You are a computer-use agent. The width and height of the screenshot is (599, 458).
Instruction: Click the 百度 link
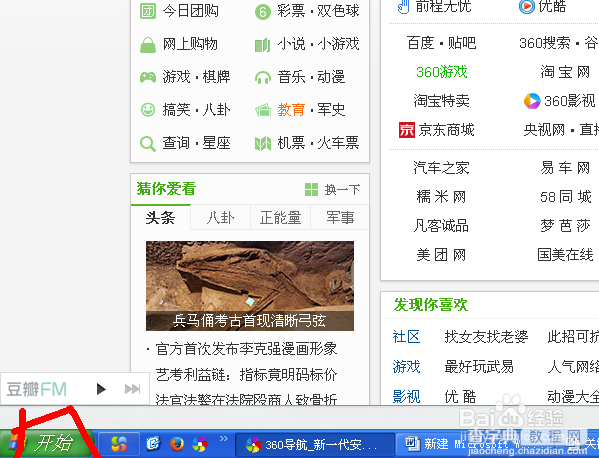click(421, 43)
